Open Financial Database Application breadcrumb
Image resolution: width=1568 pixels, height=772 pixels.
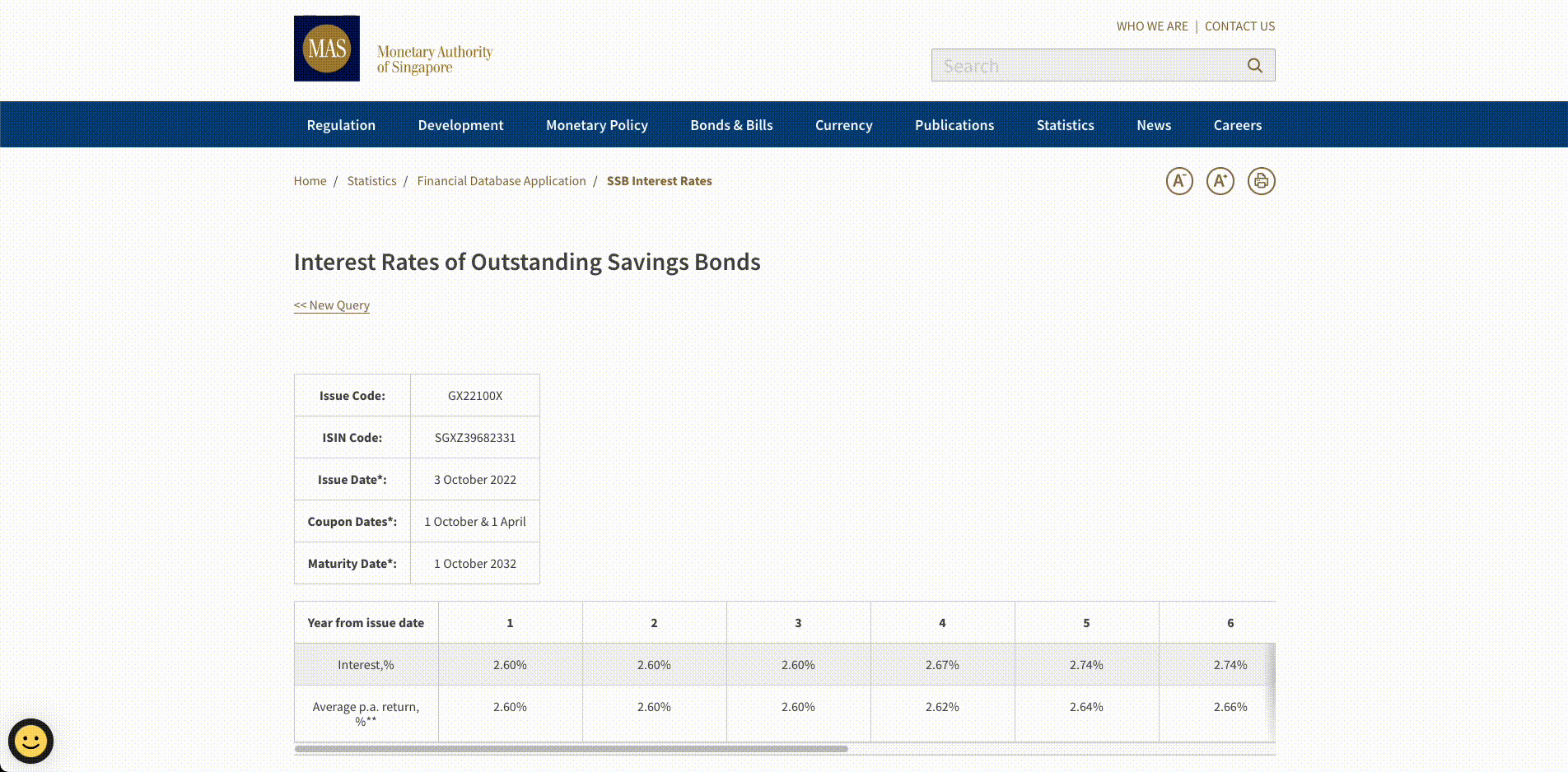coord(502,181)
